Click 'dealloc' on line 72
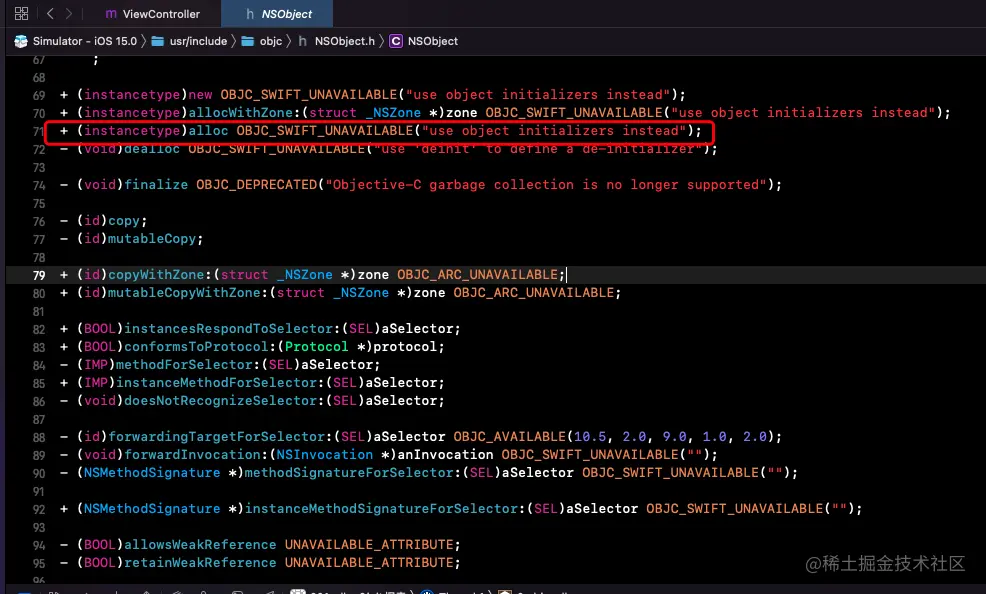The height and width of the screenshot is (594, 986). point(152,149)
